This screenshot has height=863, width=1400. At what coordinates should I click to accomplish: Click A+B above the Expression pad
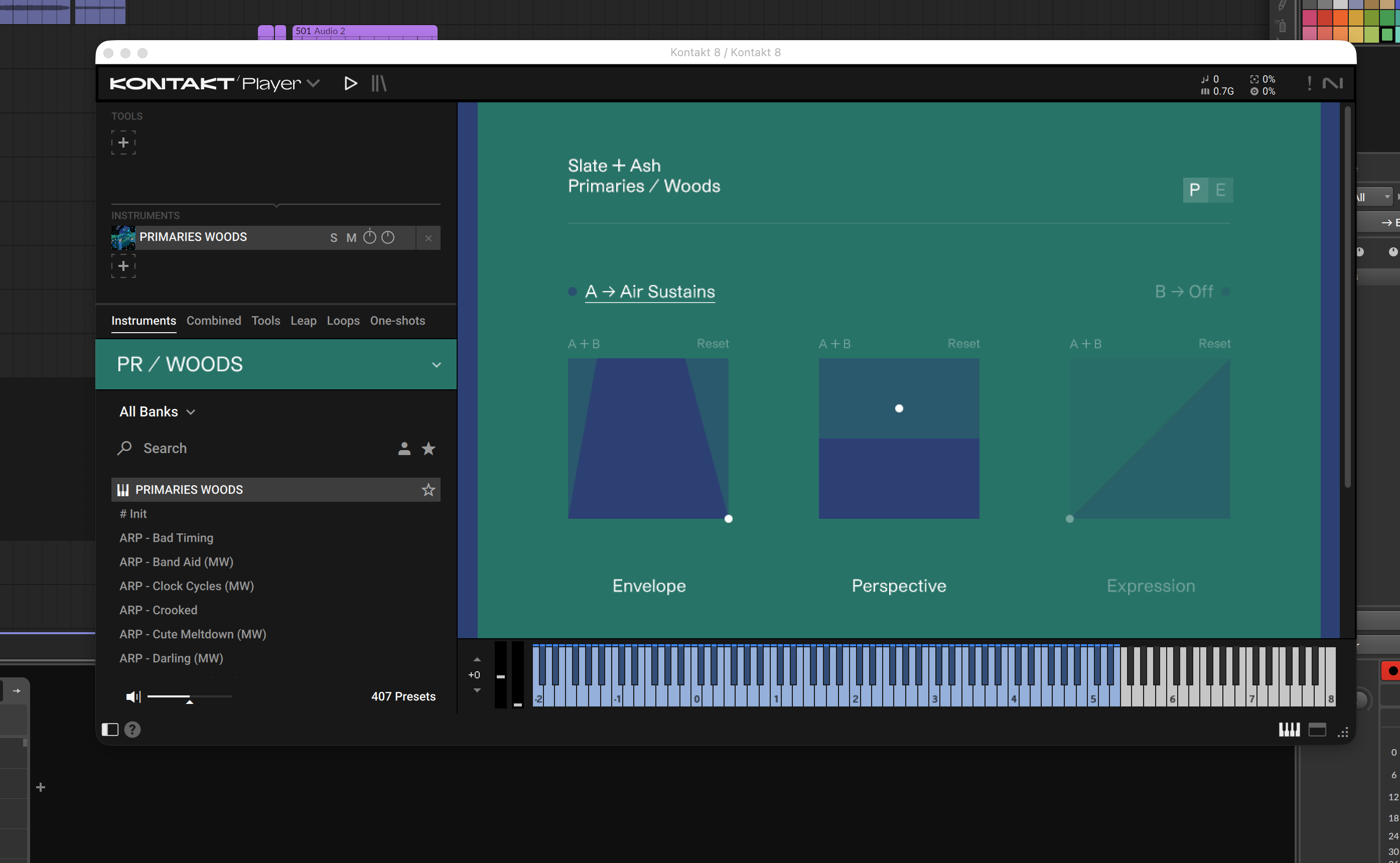click(x=1085, y=344)
